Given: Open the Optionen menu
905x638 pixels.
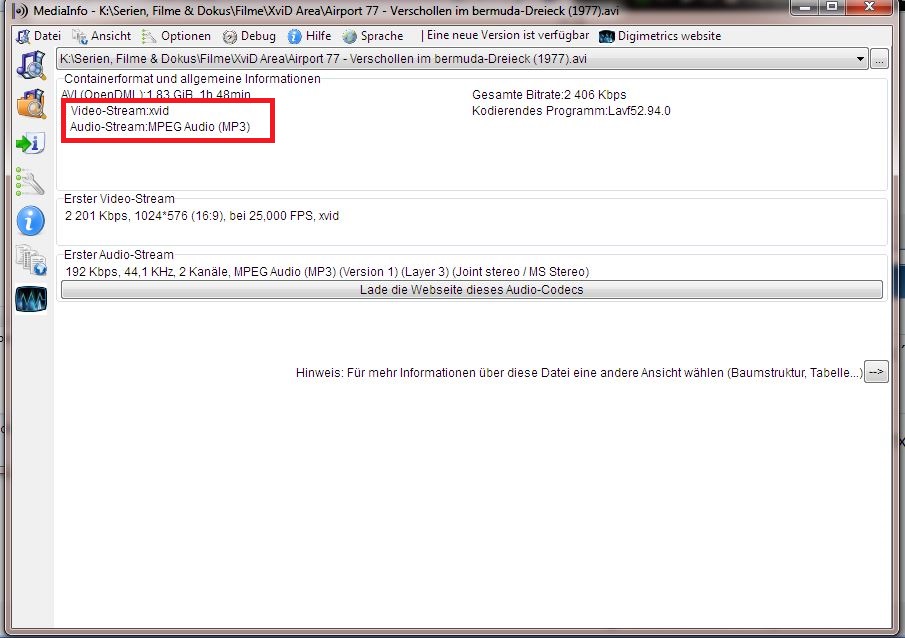Looking at the screenshot, I should tap(177, 36).
